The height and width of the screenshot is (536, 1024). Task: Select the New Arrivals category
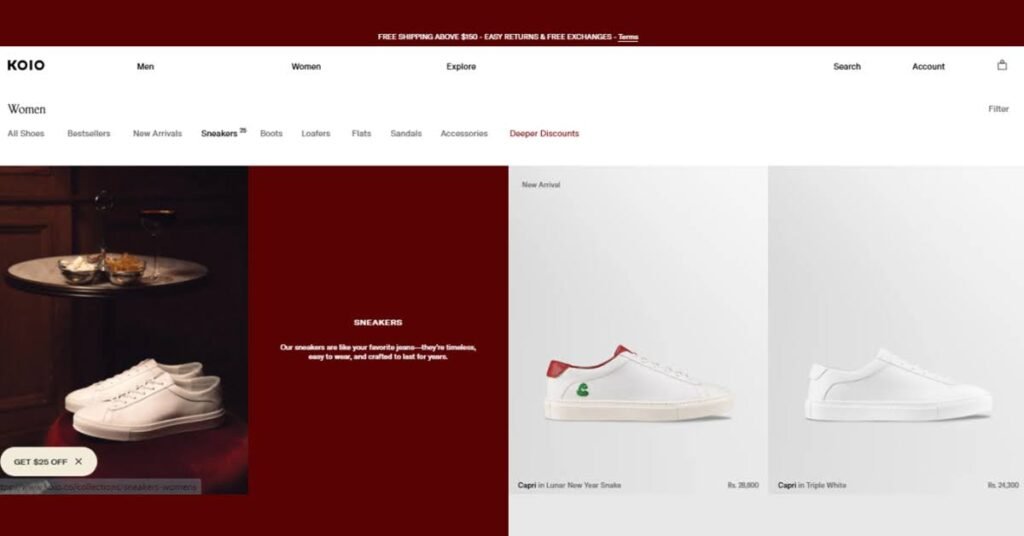(157, 133)
